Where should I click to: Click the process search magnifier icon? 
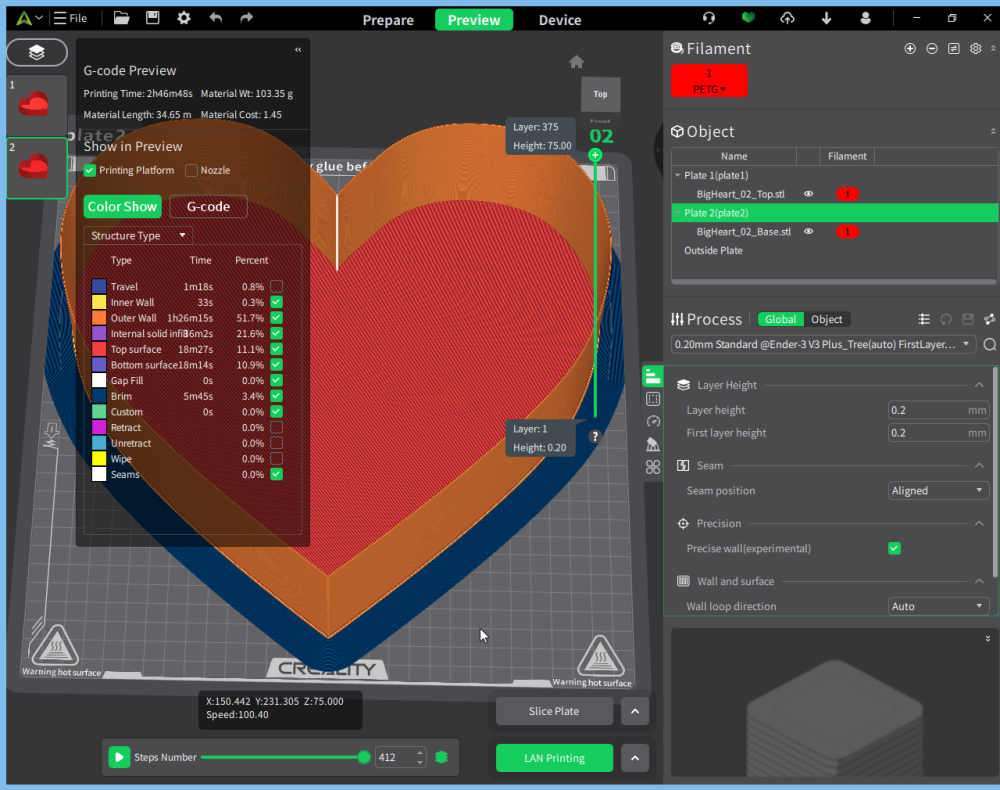click(x=990, y=344)
